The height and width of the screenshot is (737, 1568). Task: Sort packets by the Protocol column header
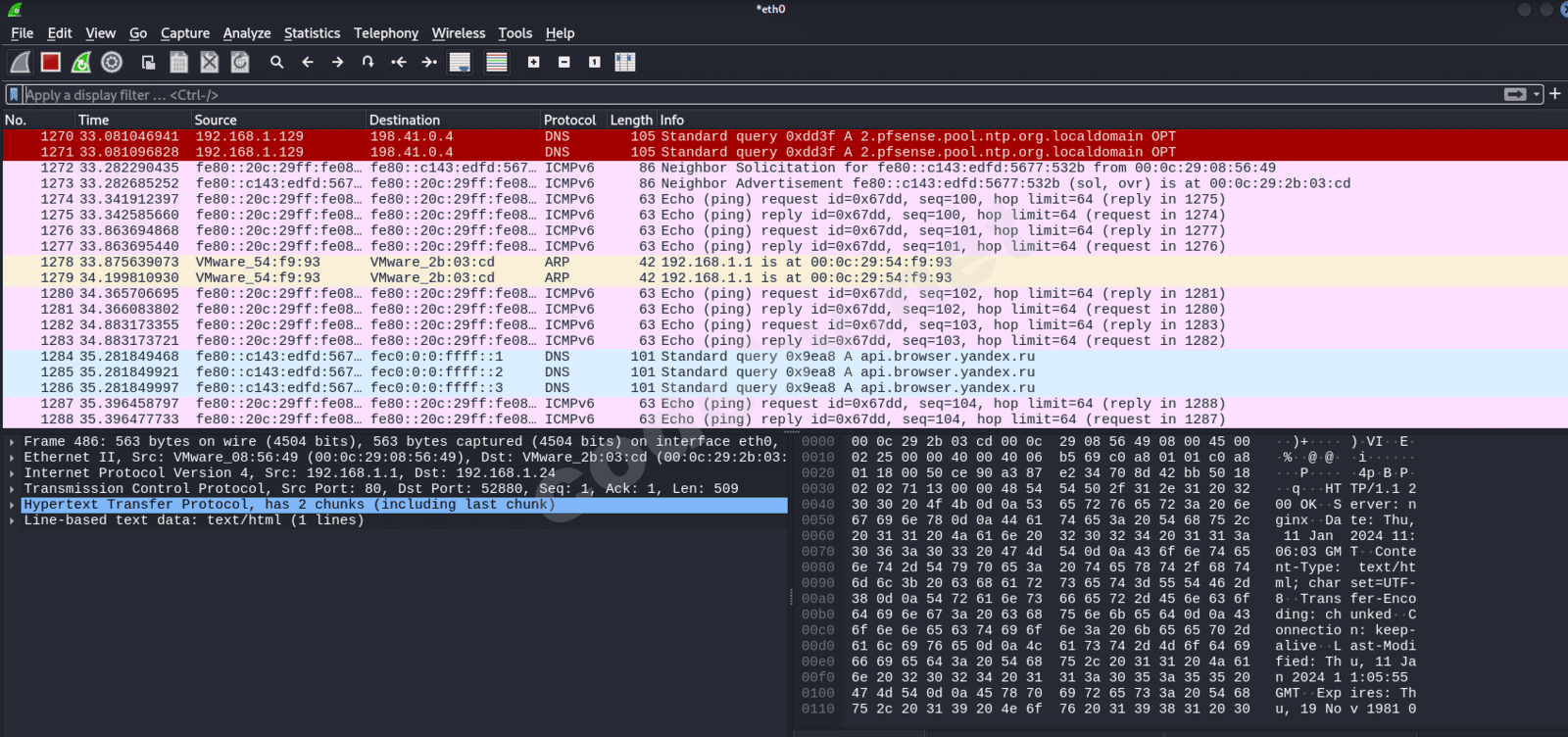click(x=569, y=120)
